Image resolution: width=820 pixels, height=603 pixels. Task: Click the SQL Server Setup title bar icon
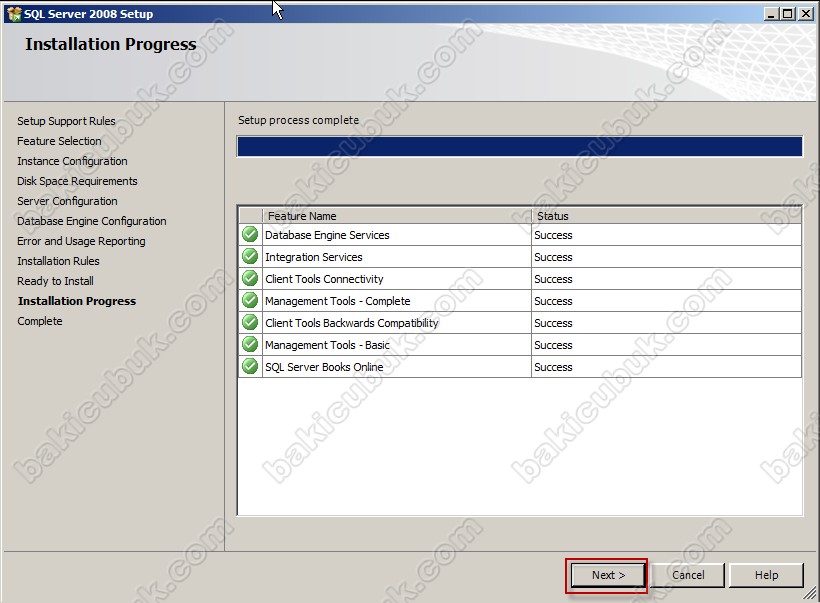14,14
